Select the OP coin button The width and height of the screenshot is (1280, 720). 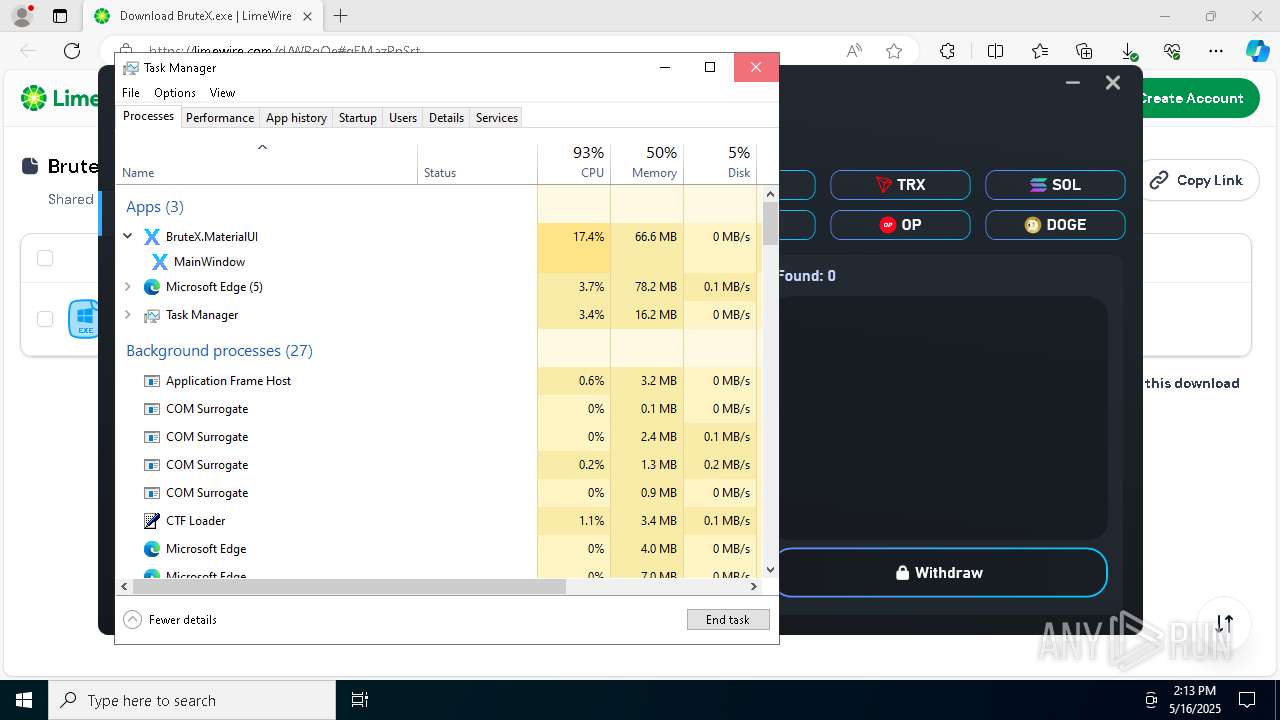[x=900, y=225]
